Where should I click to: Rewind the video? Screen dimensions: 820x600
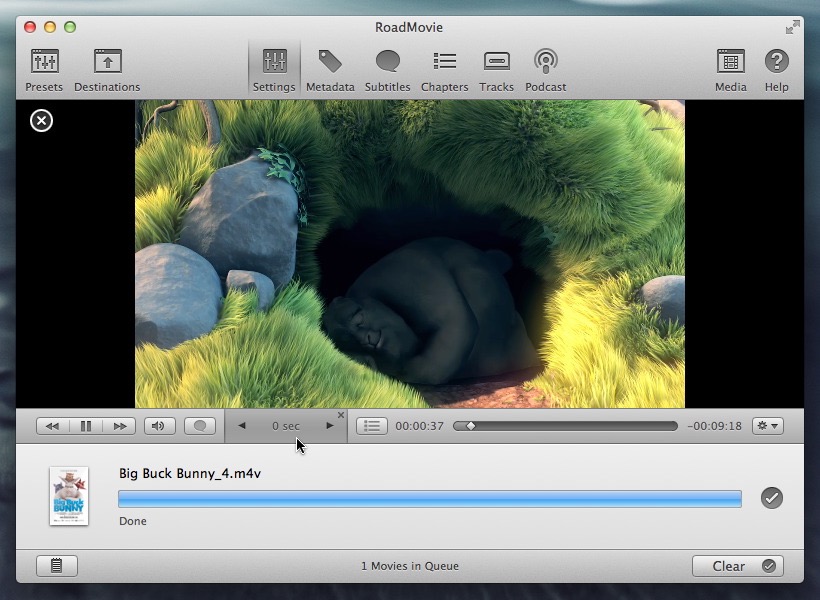[x=53, y=426]
